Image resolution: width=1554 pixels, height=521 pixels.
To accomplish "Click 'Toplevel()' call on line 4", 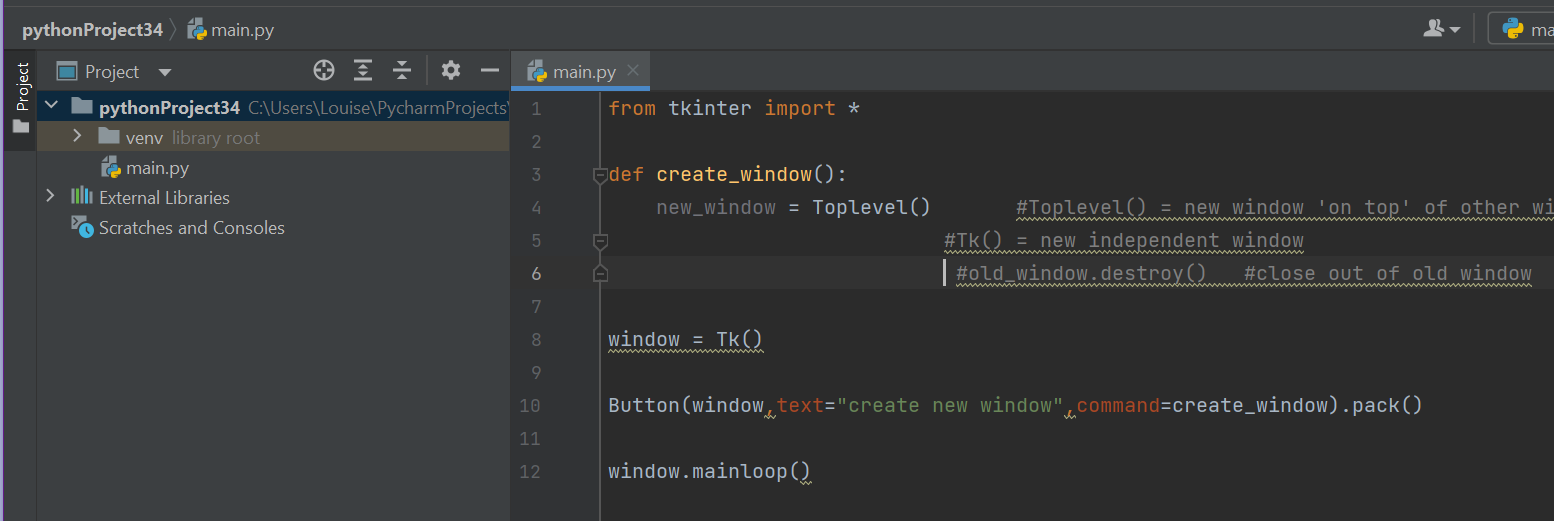I will [x=871, y=207].
